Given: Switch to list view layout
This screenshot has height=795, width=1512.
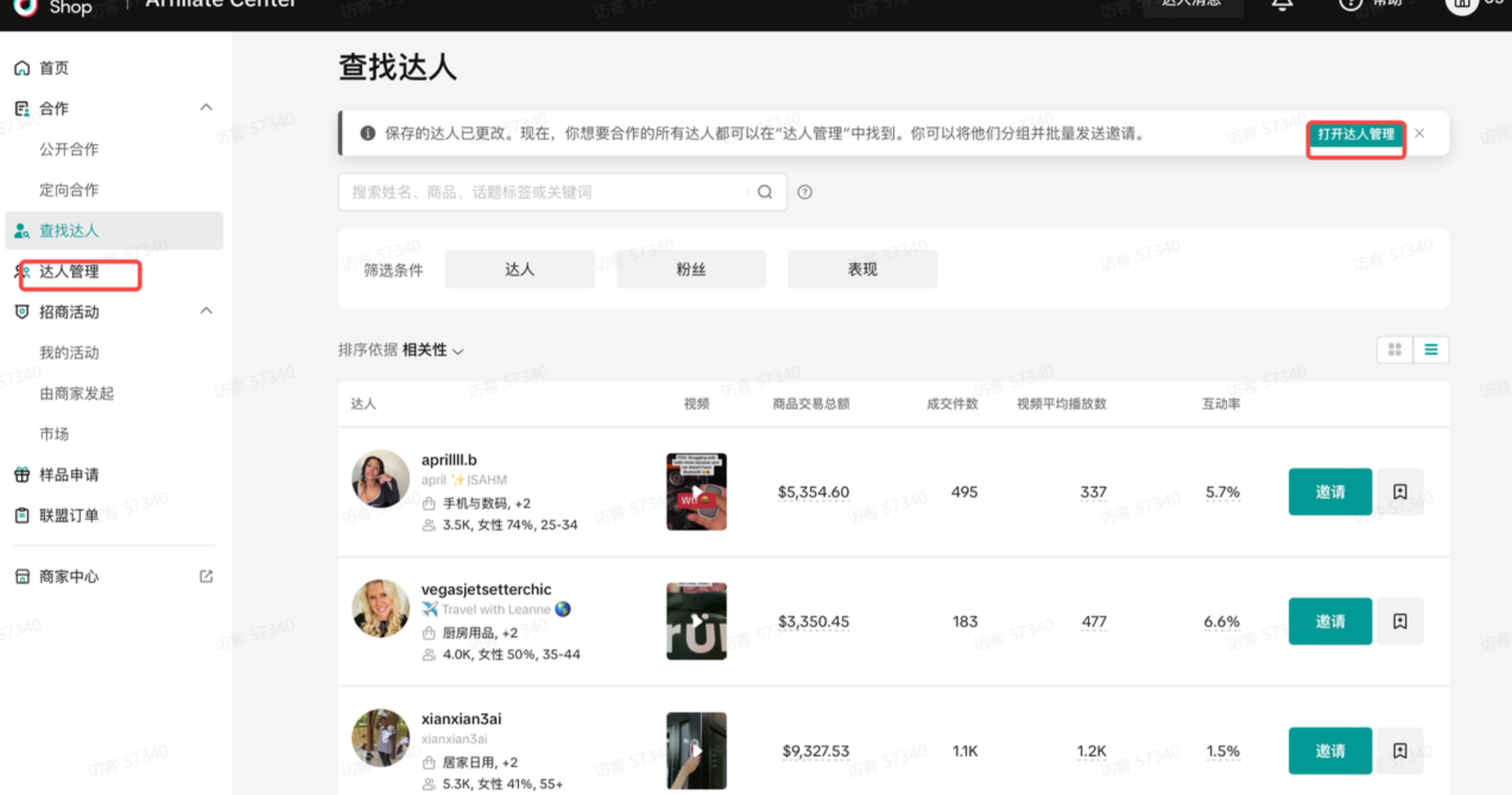Looking at the screenshot, I should coord(1430,350).
